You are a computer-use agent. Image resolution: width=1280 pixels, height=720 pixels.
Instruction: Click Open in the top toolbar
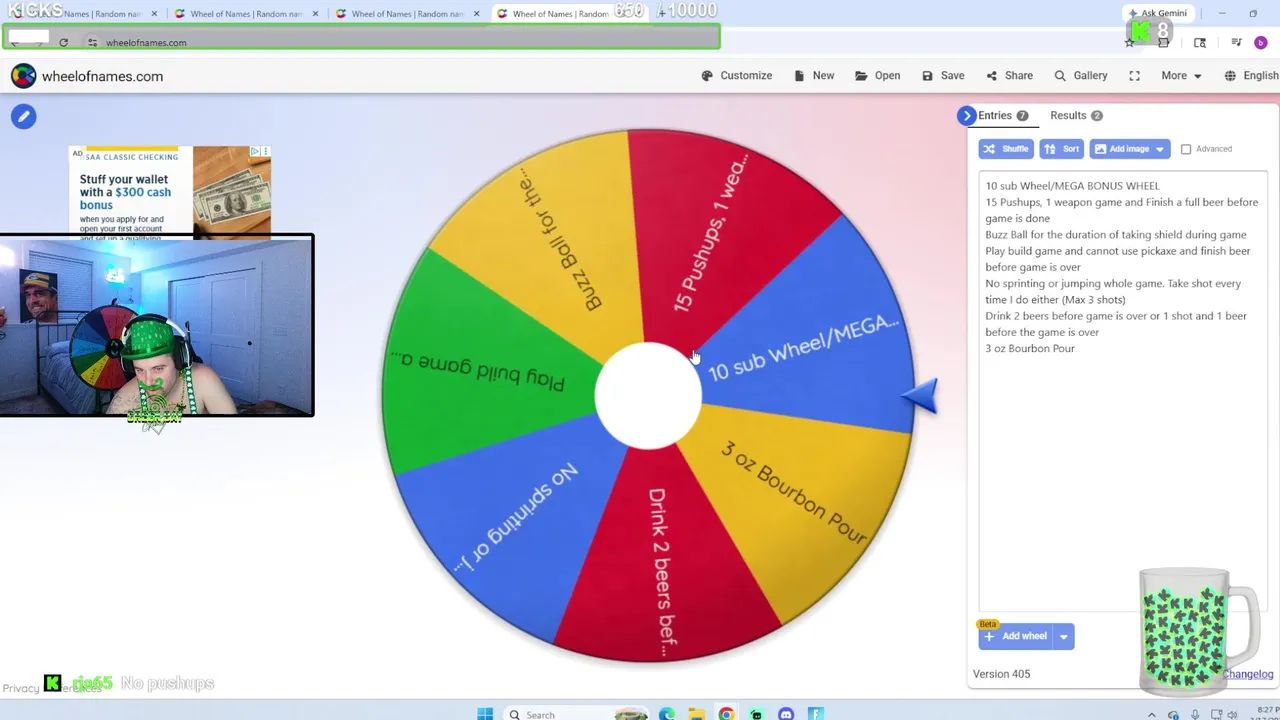tap(877, 76)
